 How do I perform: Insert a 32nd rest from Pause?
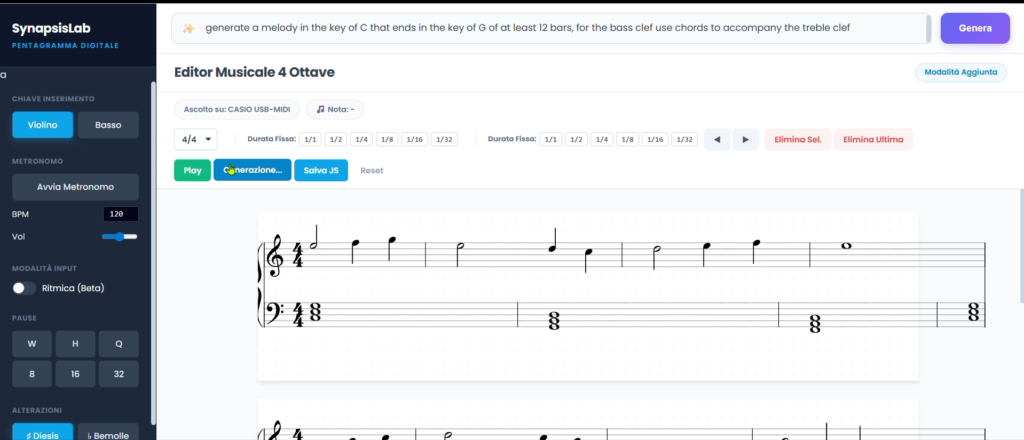[x=118, y=374]
